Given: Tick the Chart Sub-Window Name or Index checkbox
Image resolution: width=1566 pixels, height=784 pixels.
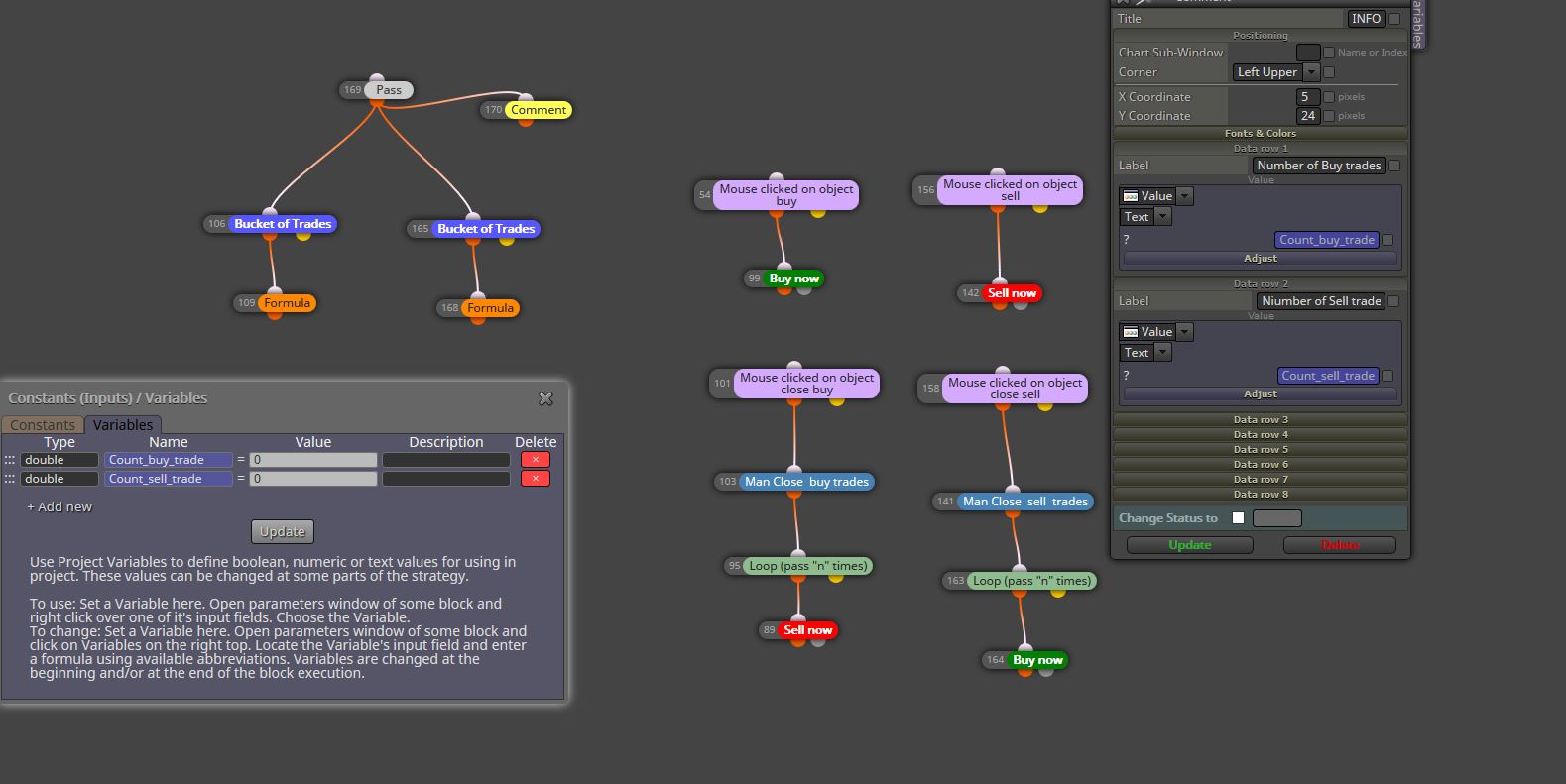Looking at the screenshot, I should point(1329,53).
